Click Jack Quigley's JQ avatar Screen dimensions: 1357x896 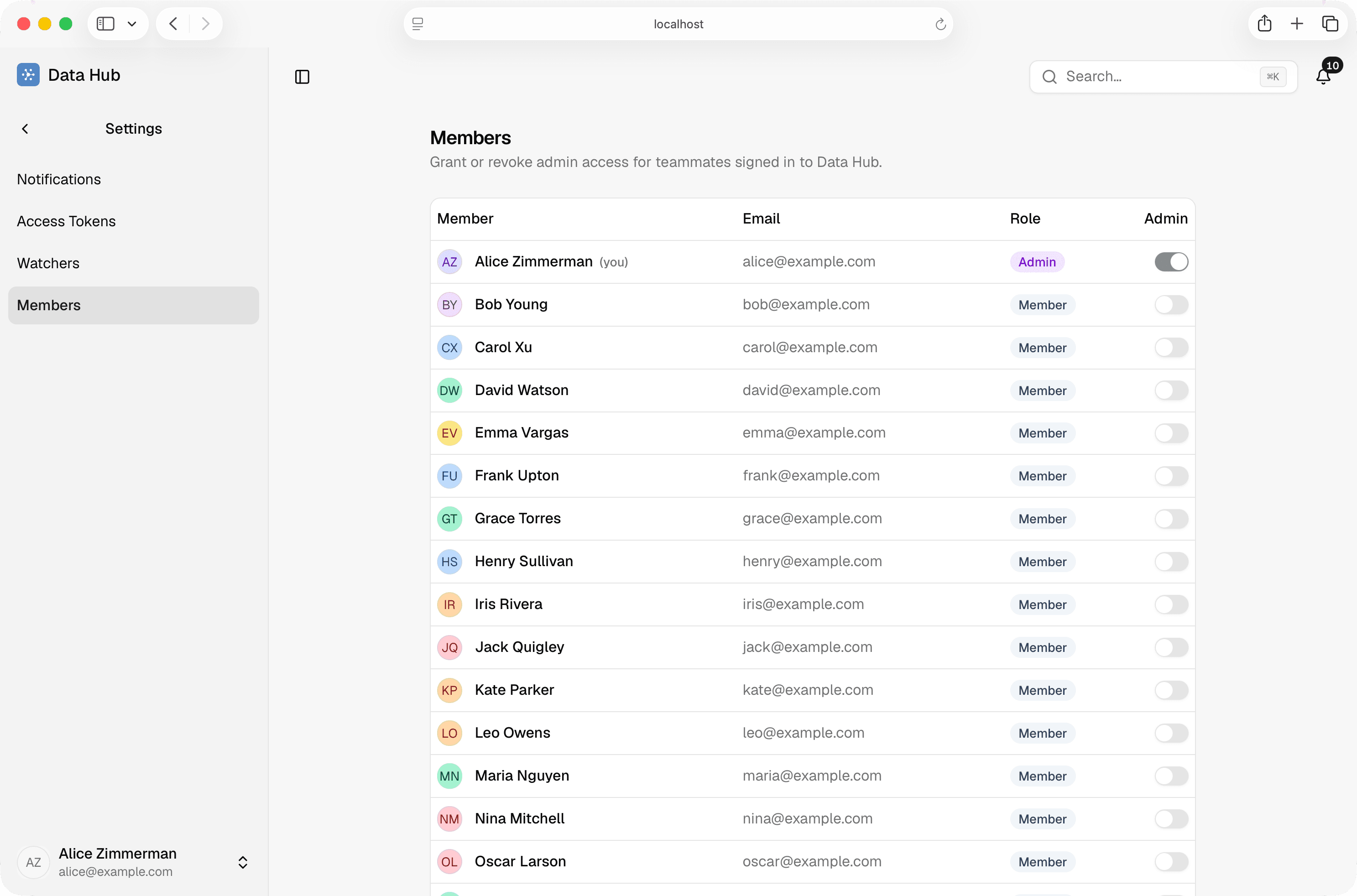coord(449,647)
